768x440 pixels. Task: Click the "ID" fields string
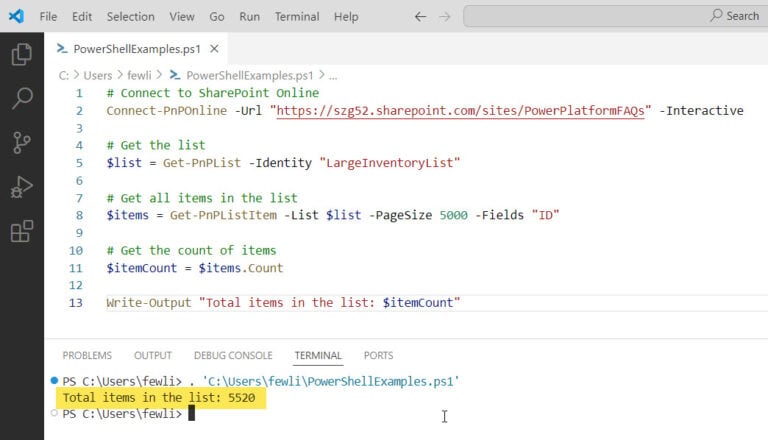tap(546, 215)
